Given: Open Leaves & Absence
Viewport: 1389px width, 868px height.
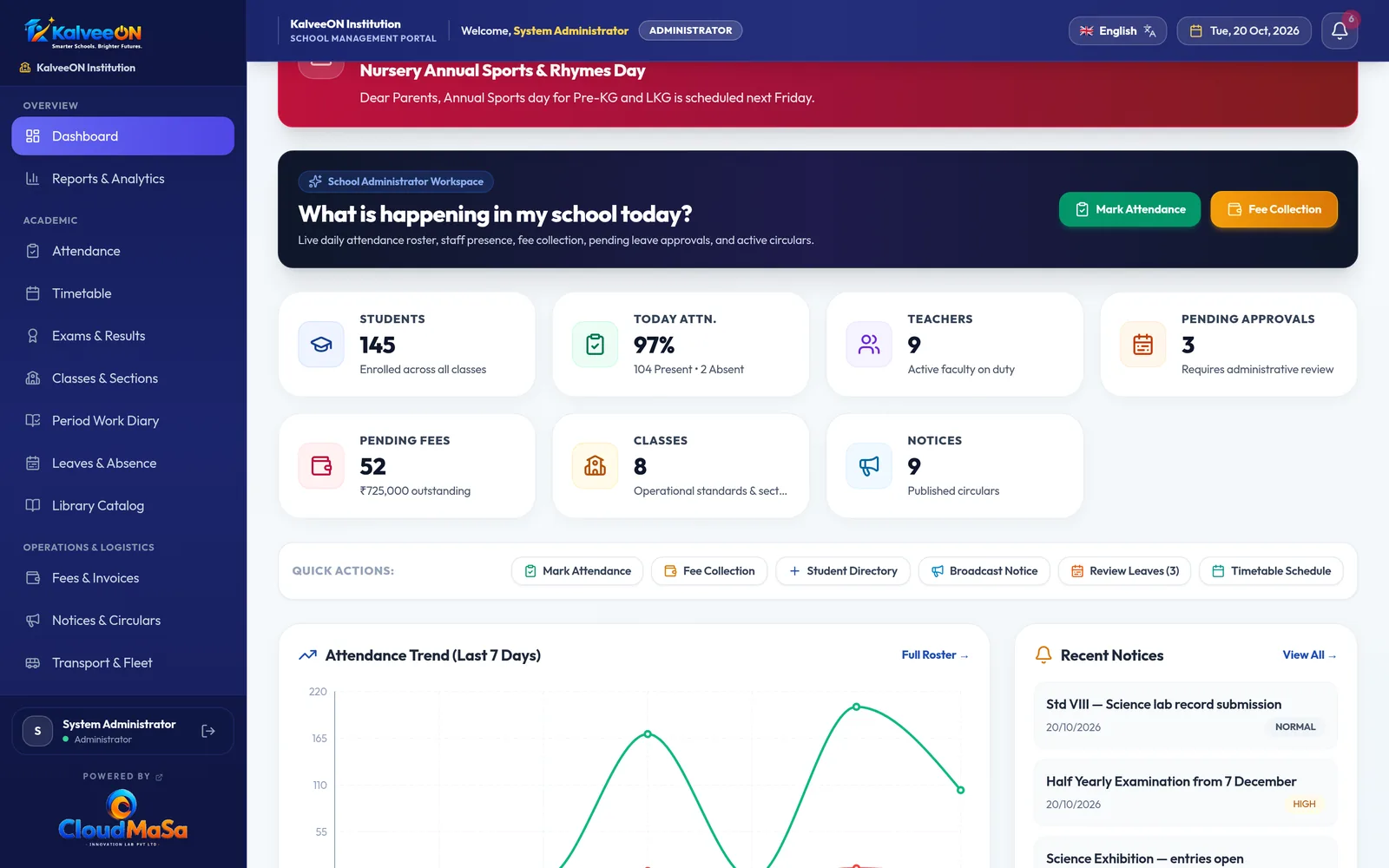Looking at the screenshot, I should (122, 464).
